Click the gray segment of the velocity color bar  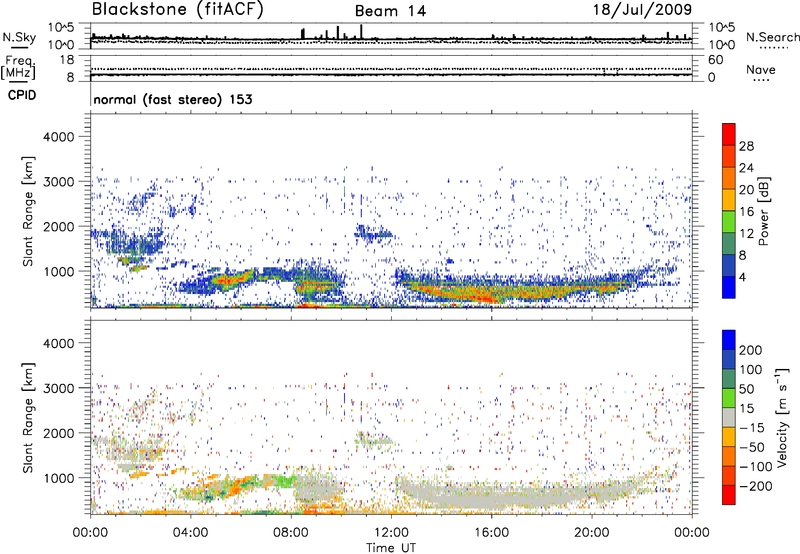point(729,417)
